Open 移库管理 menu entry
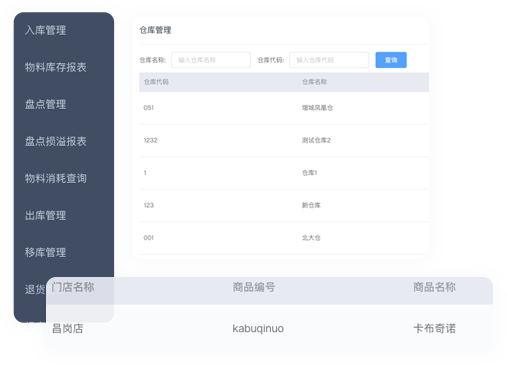This screenshot has width=507, height=365. tap(46, 252)
